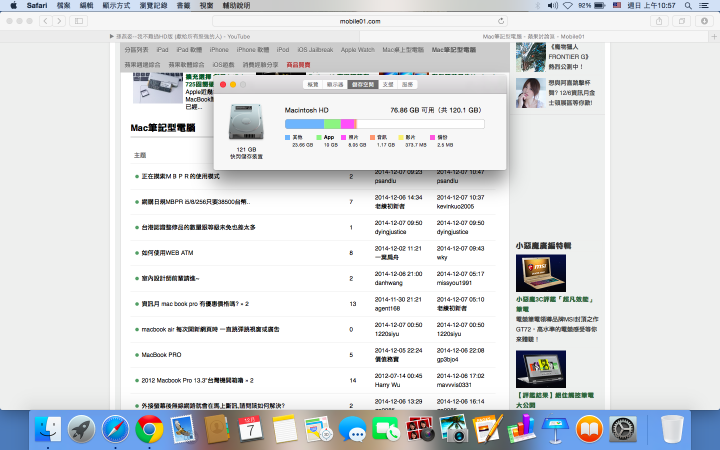Screen dimensions: 720x450
Task: Open 商品買賣 red link
Action: [x=298, y=65]
